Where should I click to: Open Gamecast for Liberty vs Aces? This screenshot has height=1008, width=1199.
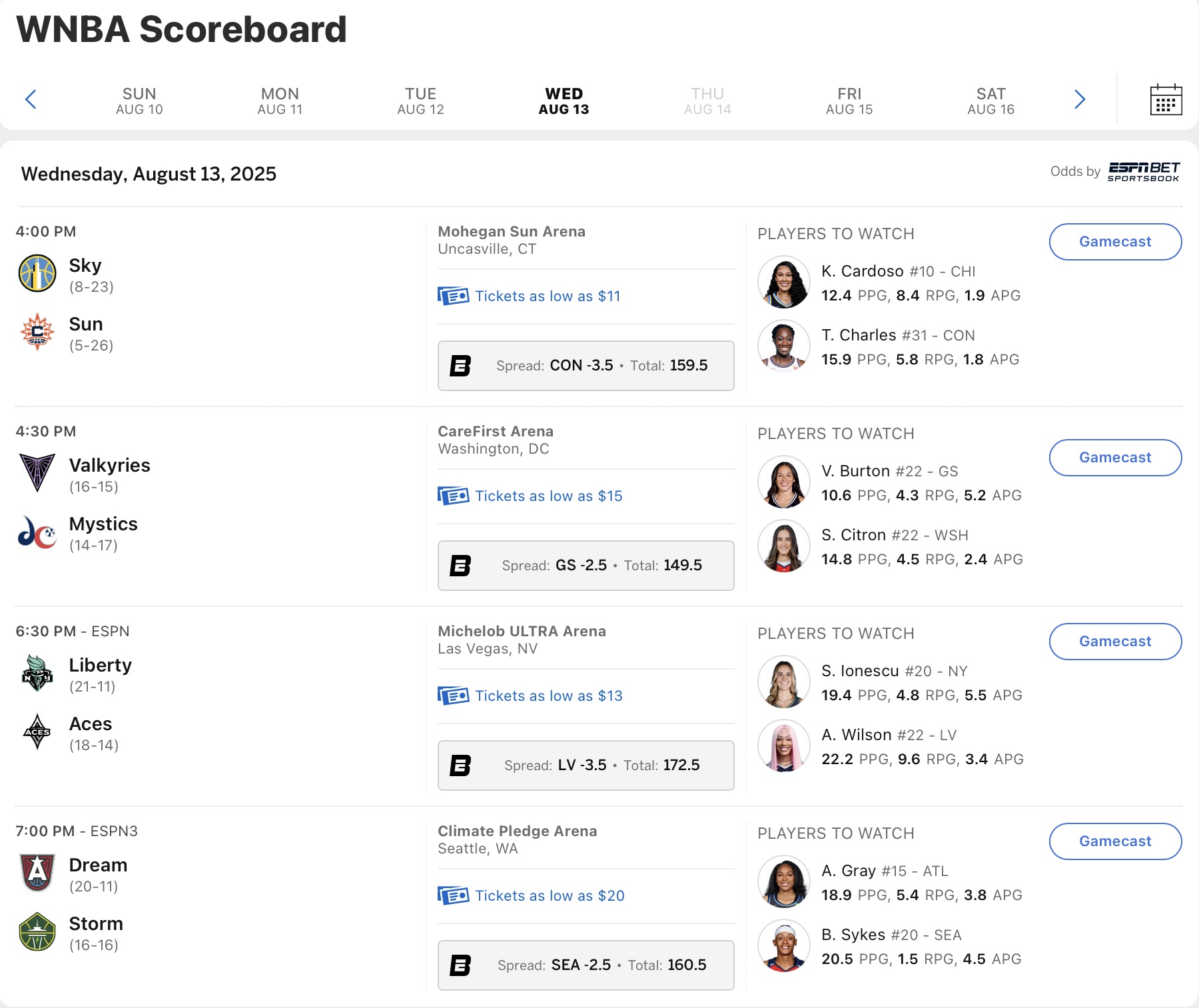(1116, 642)
